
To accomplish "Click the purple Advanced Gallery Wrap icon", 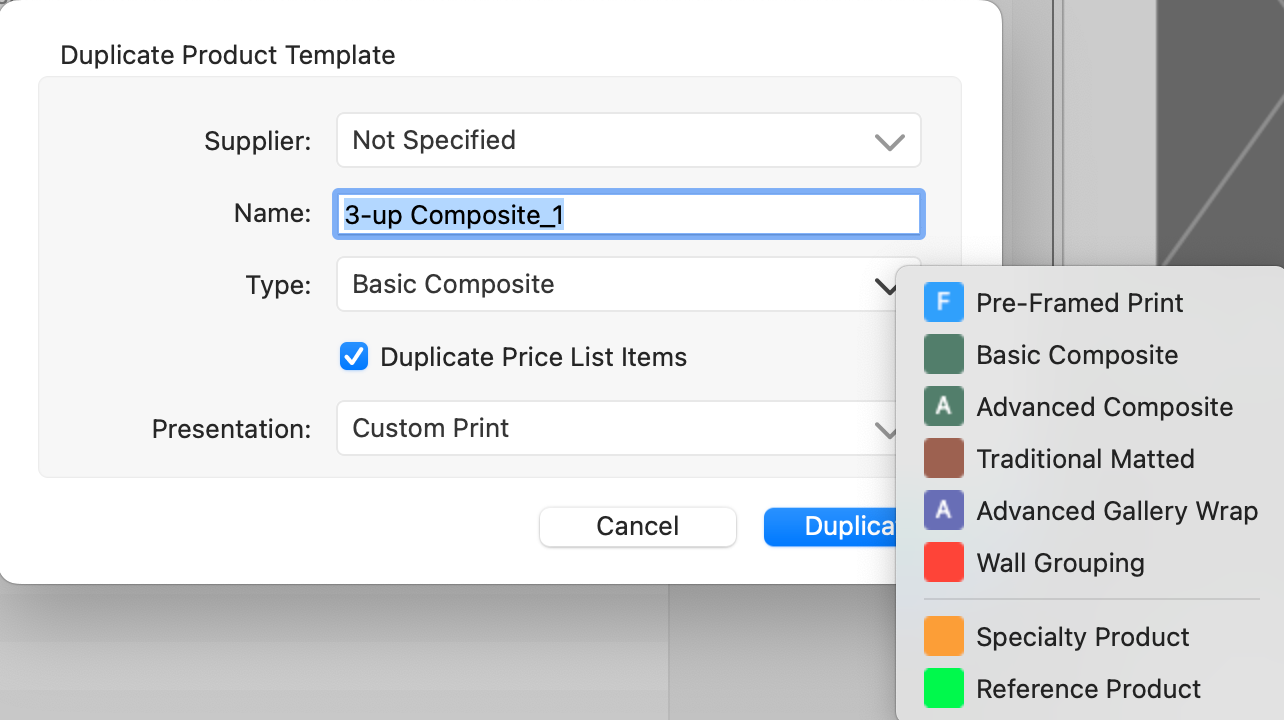I will tap(943, 511).
